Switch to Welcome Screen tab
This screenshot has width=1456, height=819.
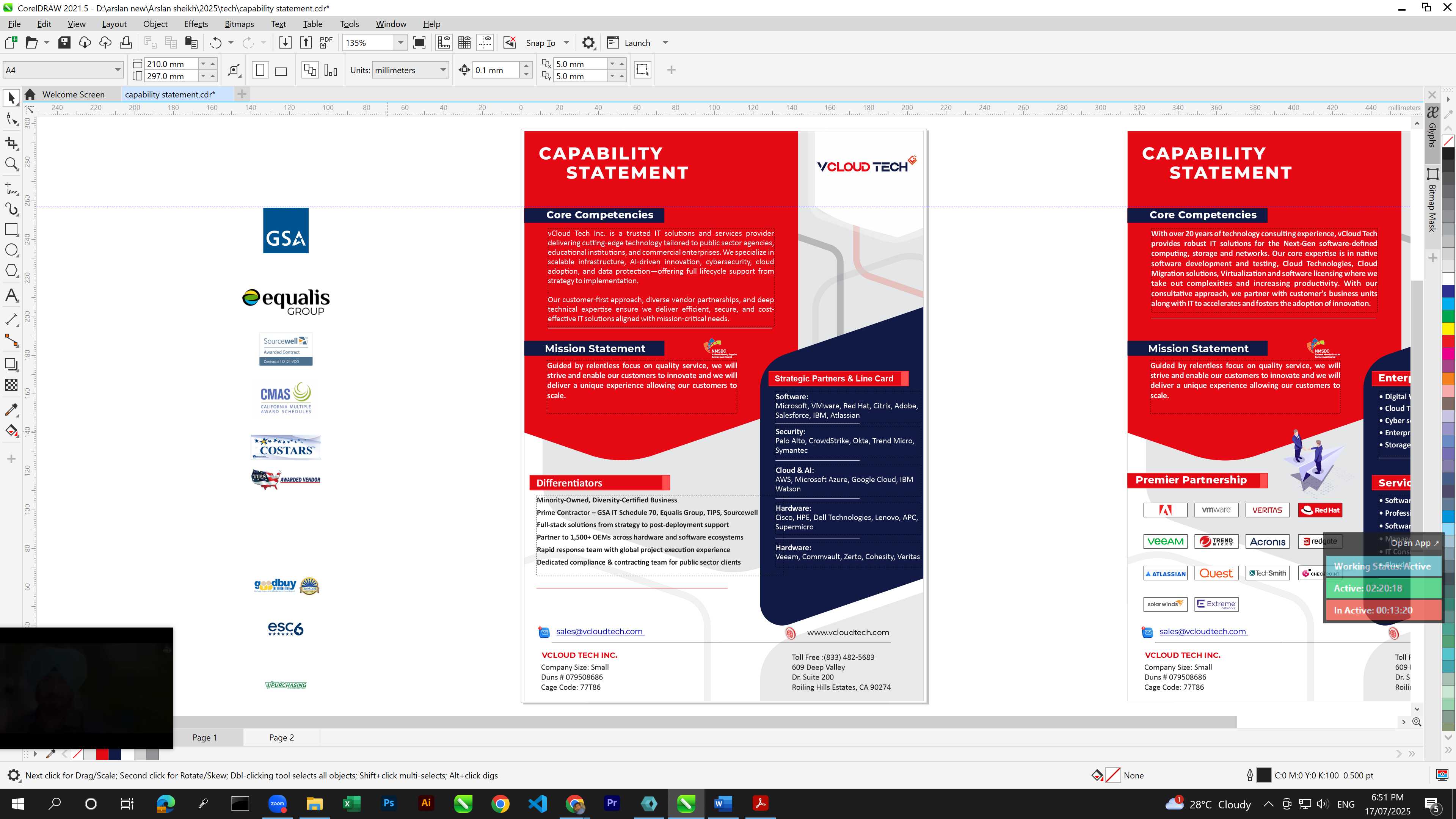tap(73, 94)
